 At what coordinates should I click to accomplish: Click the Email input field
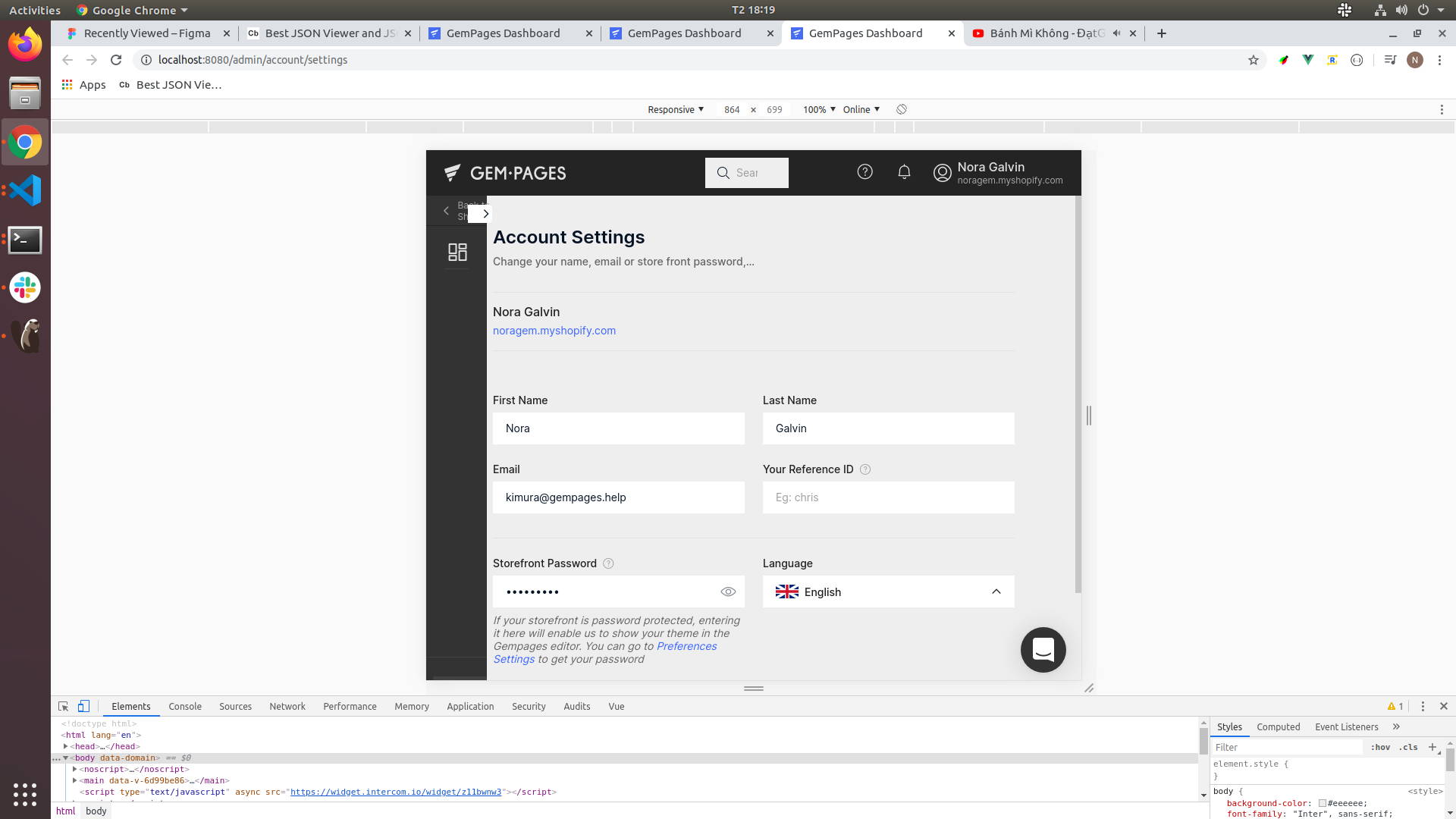pos(619,497)
